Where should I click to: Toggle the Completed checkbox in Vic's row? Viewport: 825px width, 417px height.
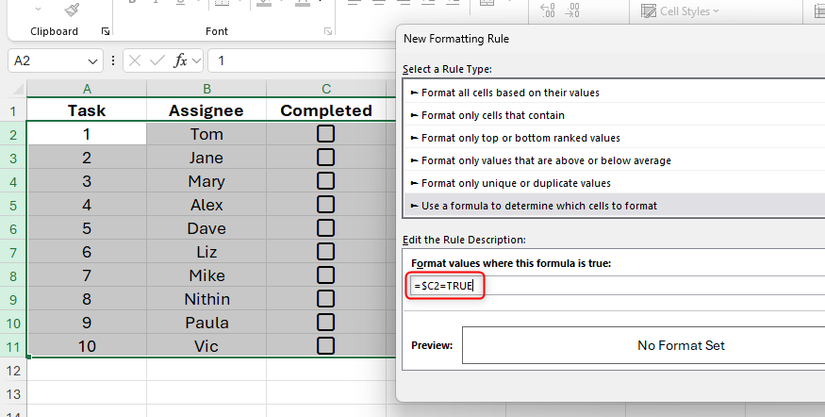[x=325, y=346]
